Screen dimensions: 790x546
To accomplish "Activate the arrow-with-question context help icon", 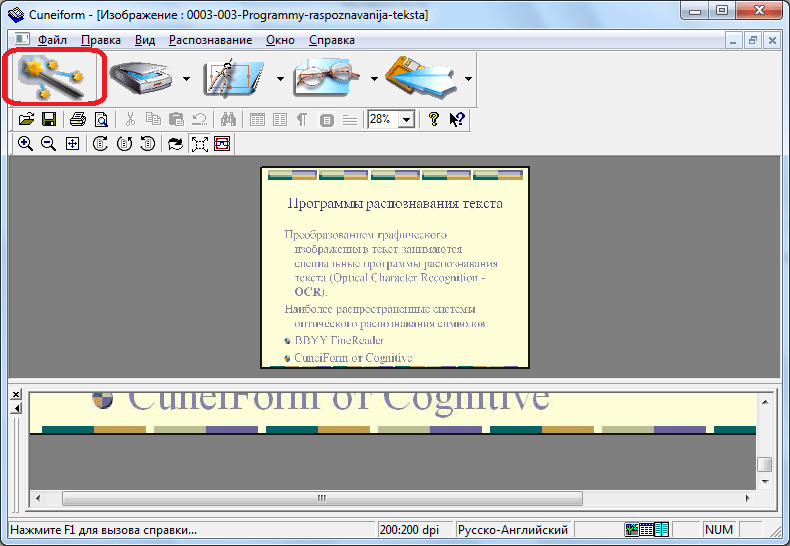I will pos(457,119).
